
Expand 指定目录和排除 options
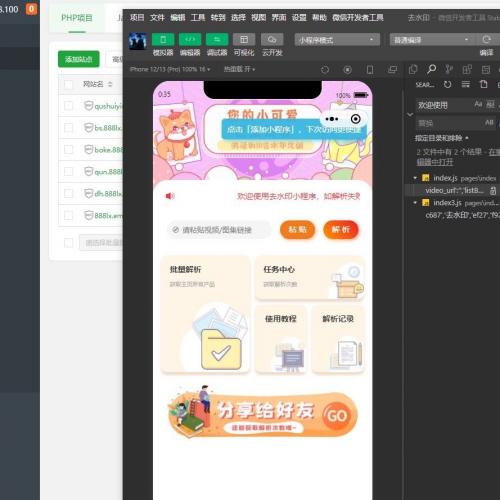441,138
